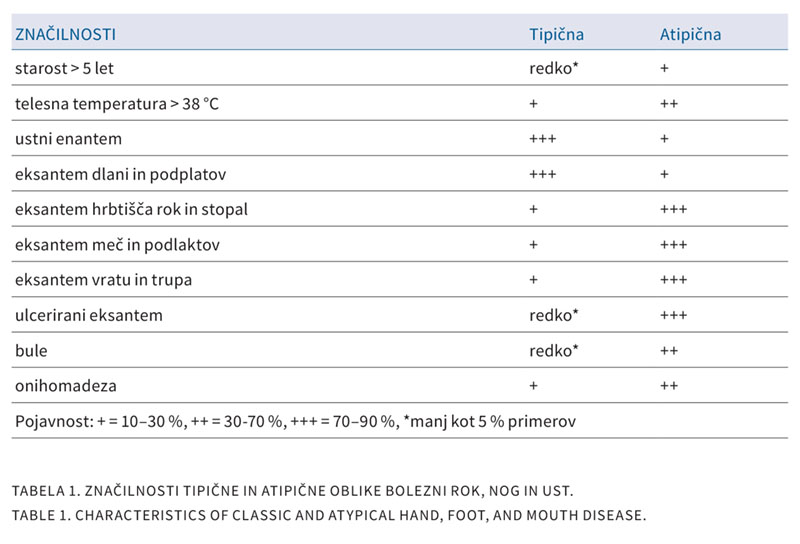
Task: Click the English 'TABLE 1.' caption line
Action: click(x=329, y=515)
